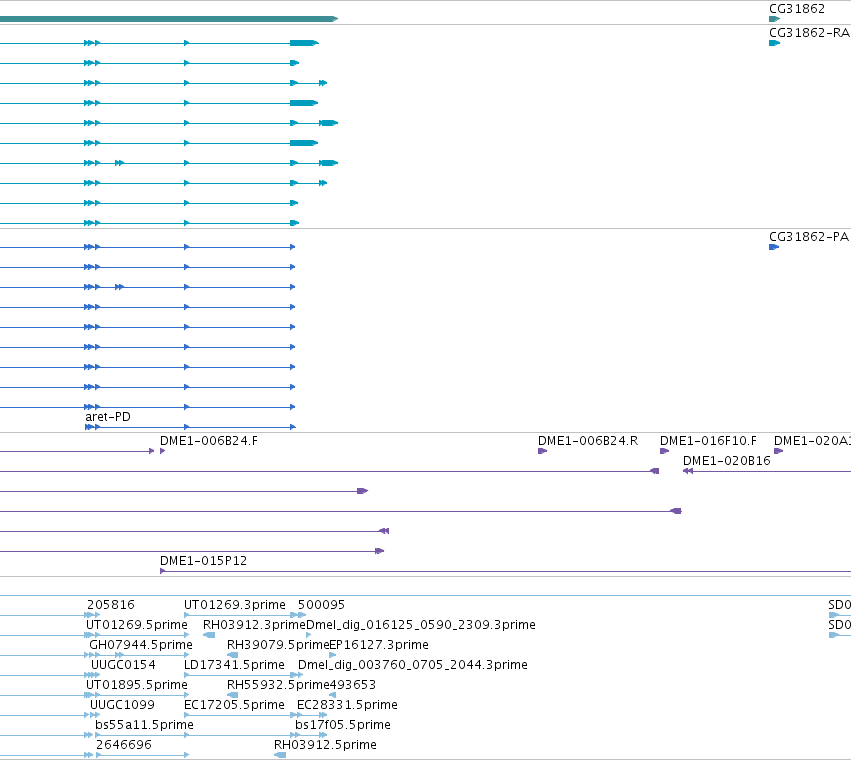The width and height of the screenshot is (851, 760).
Task: Click the DME1-020B16 label
Action: pyautogui.click(x=727, y=461)
